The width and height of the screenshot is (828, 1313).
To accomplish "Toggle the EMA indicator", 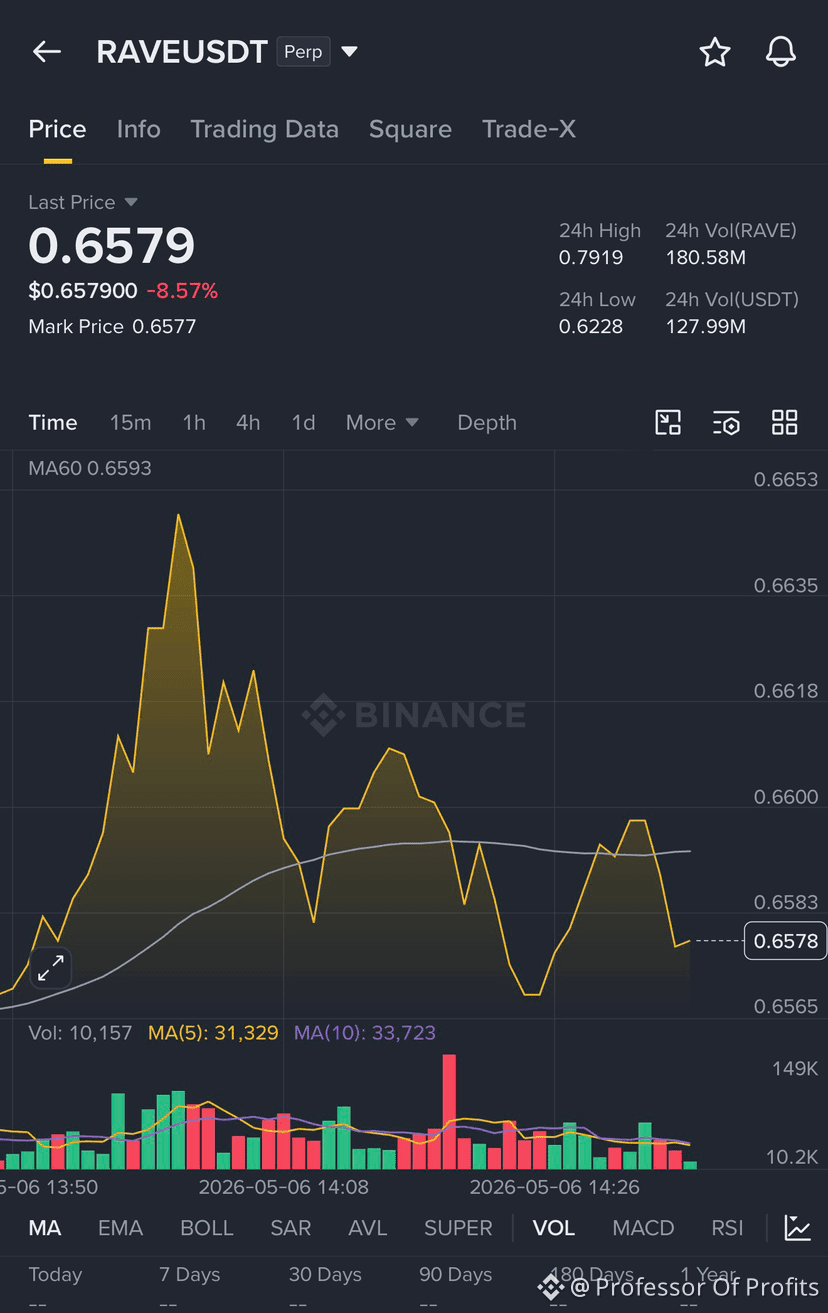I will [120, 1228].
